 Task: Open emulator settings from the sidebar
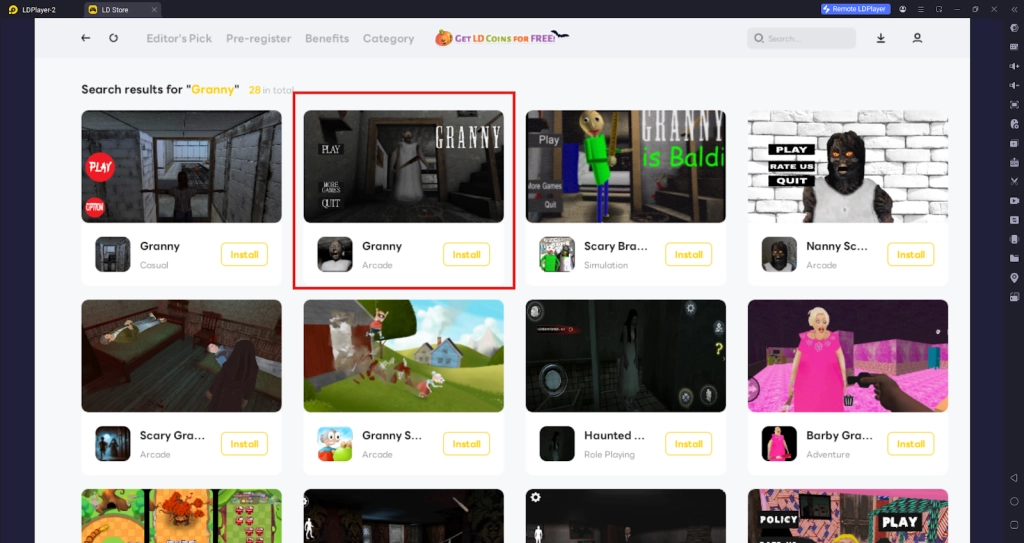click(1014, 28)
